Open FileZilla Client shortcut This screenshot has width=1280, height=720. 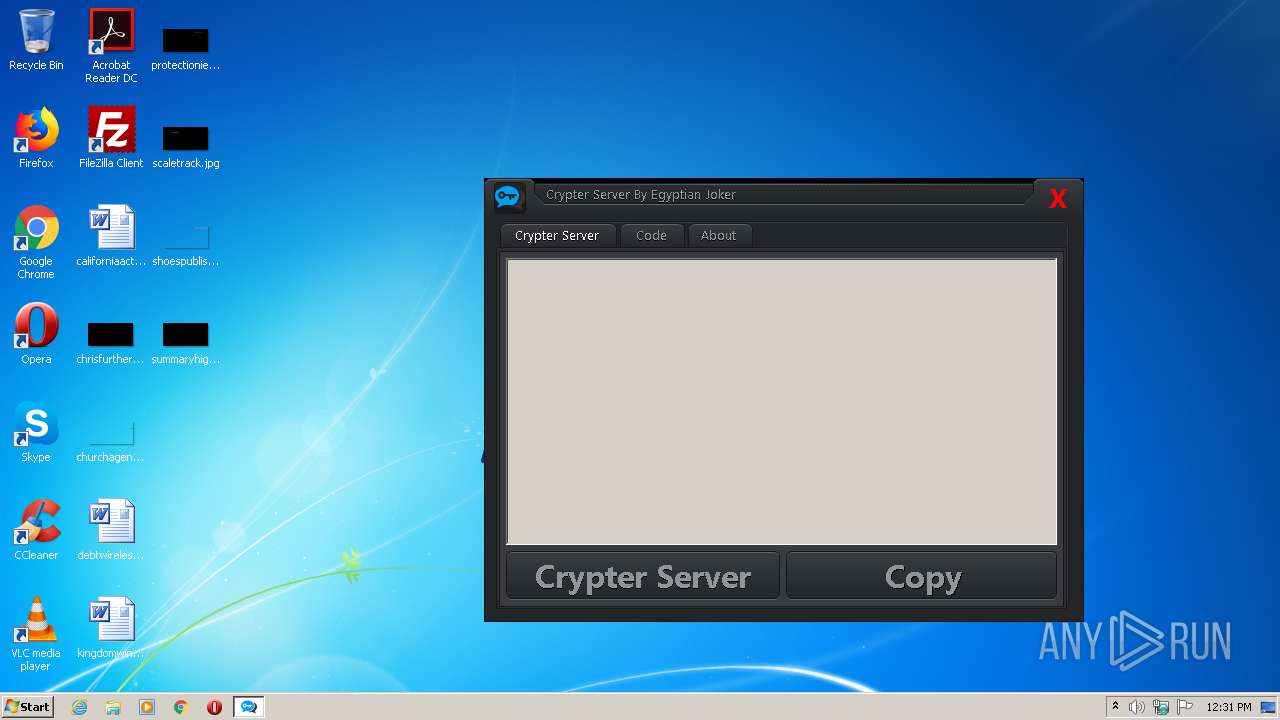(x=111, y=138)
